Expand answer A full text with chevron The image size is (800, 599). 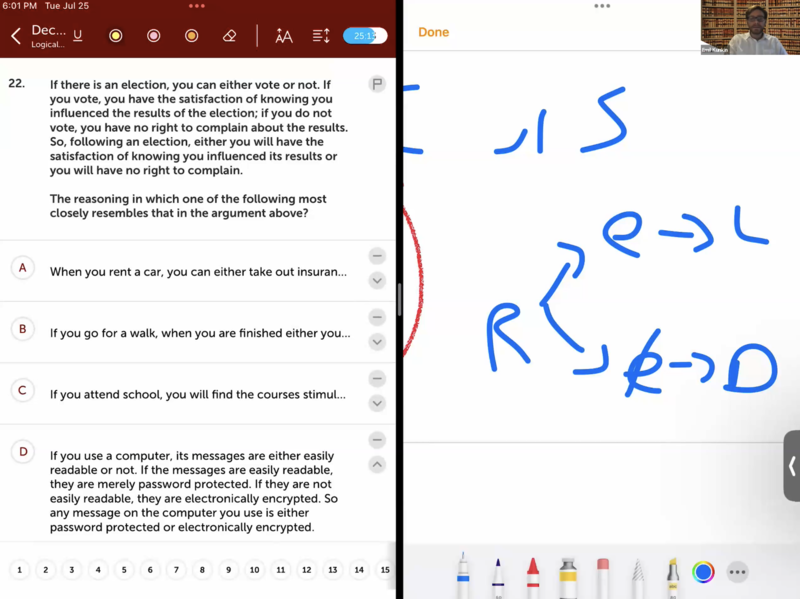[x=377, y=281]
